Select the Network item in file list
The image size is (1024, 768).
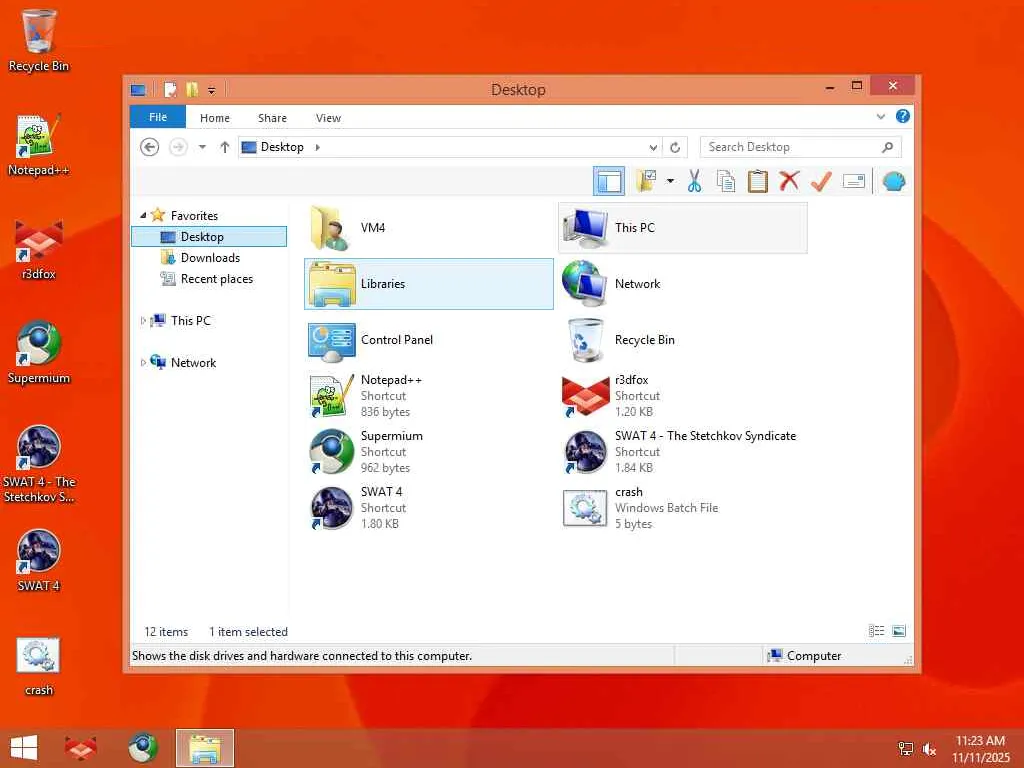(682, 283)
